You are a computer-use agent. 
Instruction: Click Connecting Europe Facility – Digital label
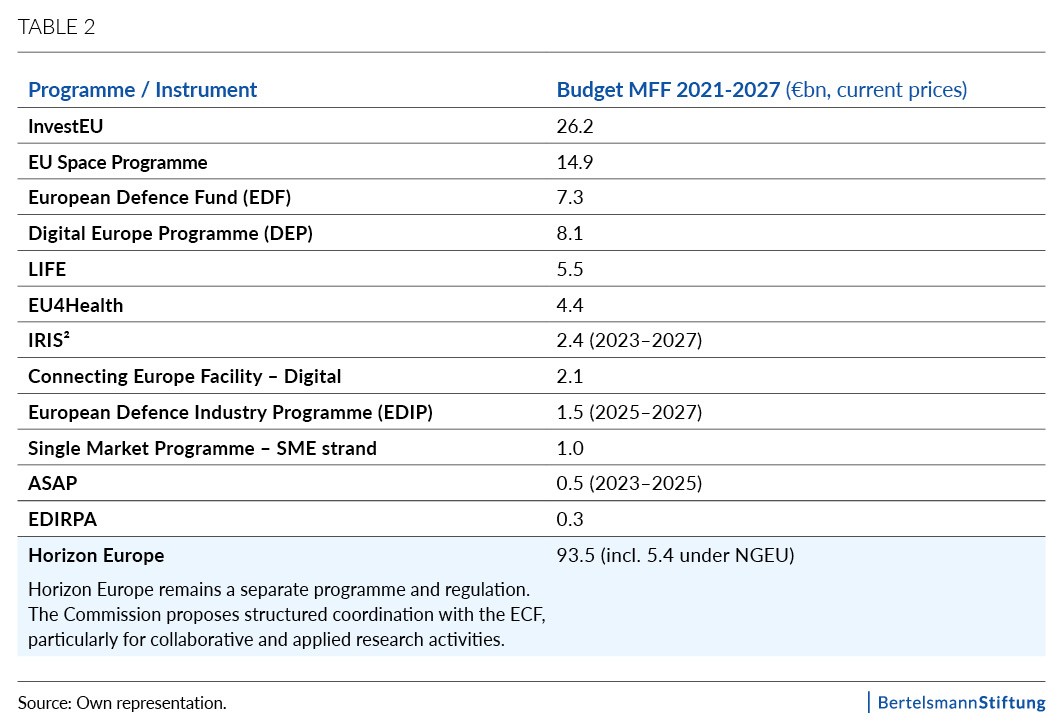coord(184,377)
